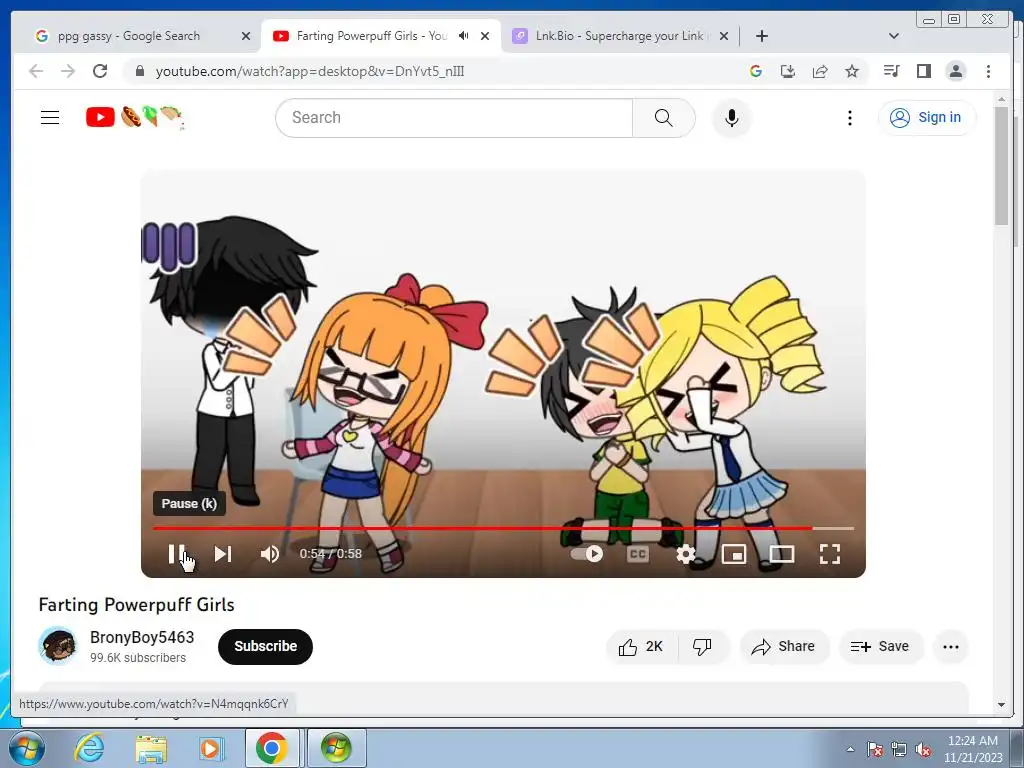Click the video title Farting Powerpuff Girls

[x=136, y=605]
